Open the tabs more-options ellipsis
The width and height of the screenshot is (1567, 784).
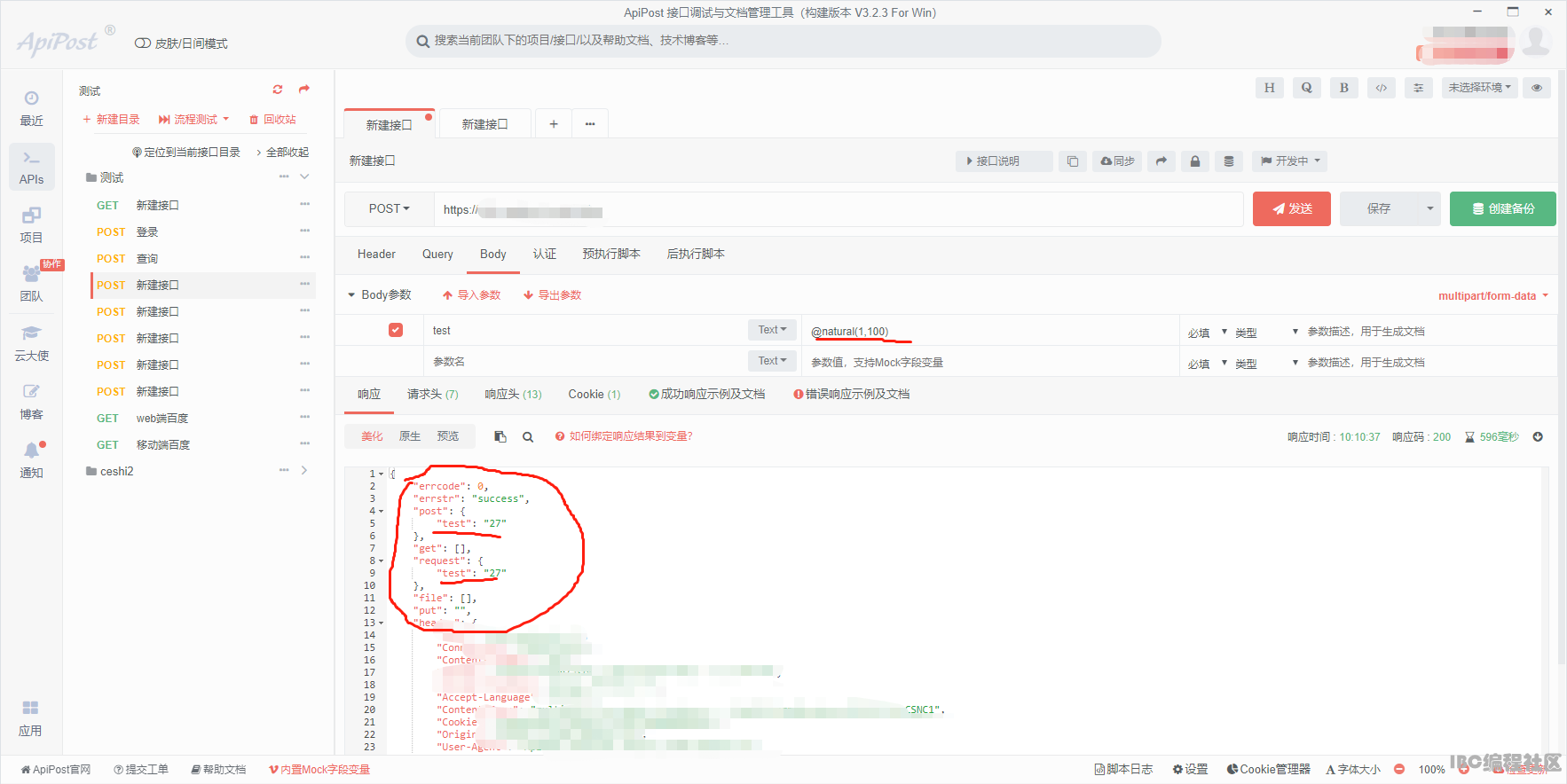pos(590,124)
